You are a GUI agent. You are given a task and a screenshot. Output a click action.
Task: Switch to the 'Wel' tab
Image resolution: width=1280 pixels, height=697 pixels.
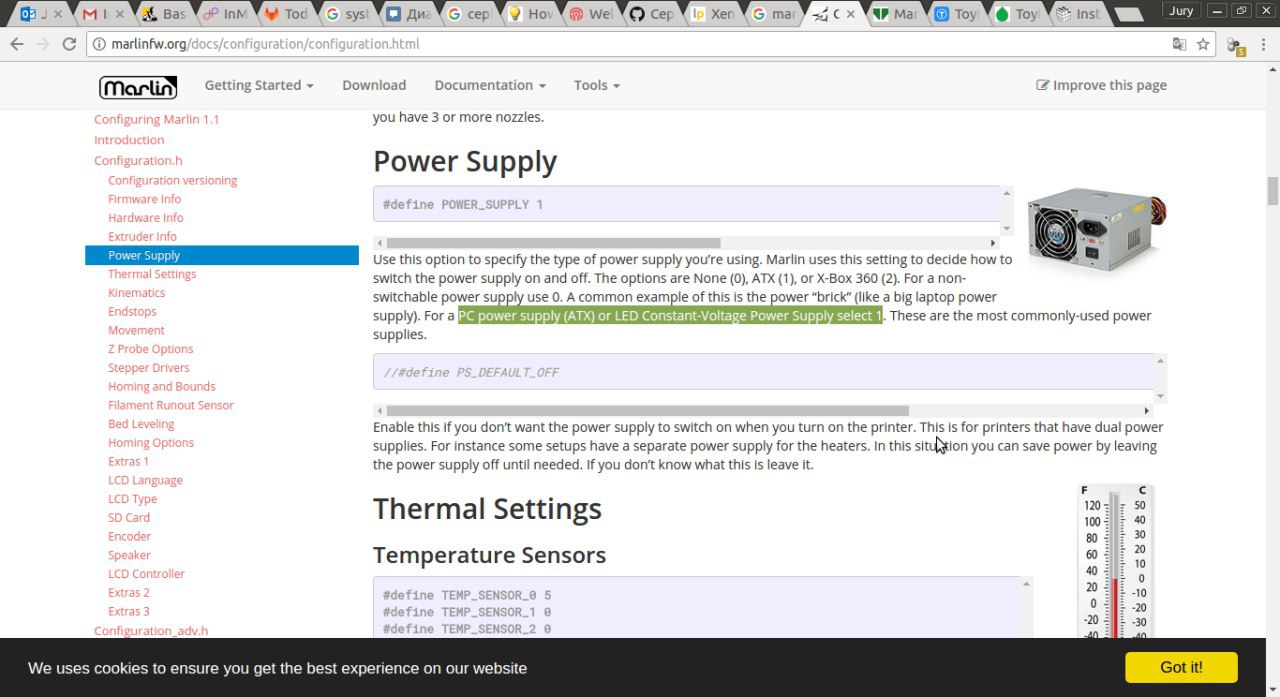click(590, 14)
